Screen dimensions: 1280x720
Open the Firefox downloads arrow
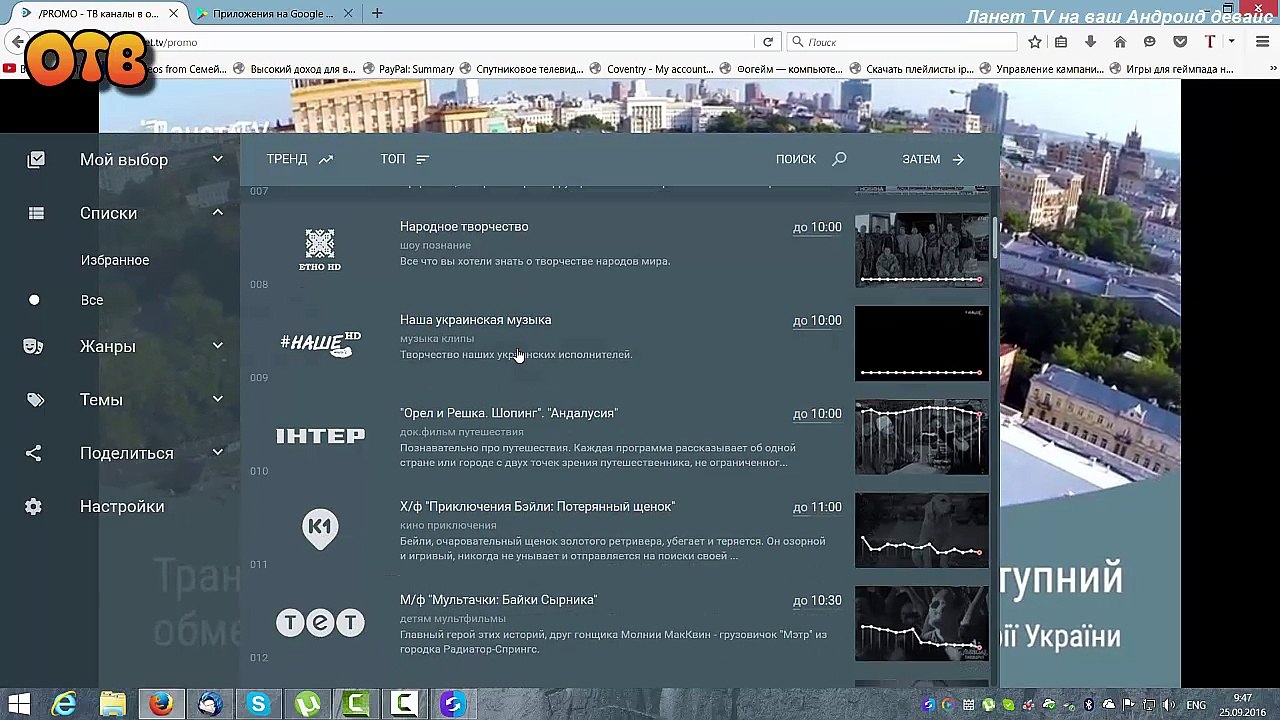tap(1091, 42)
